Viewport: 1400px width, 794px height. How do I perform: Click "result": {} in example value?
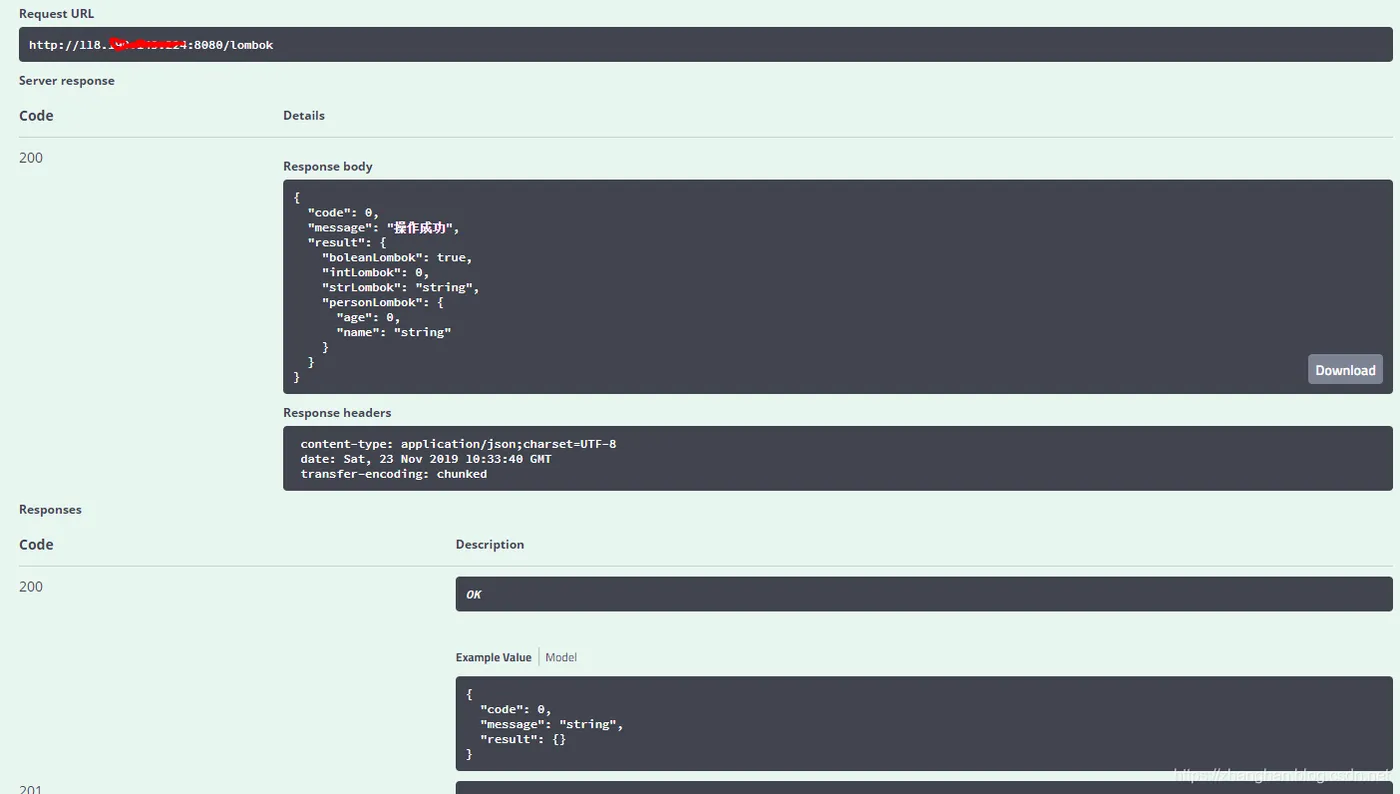(523, 739)
